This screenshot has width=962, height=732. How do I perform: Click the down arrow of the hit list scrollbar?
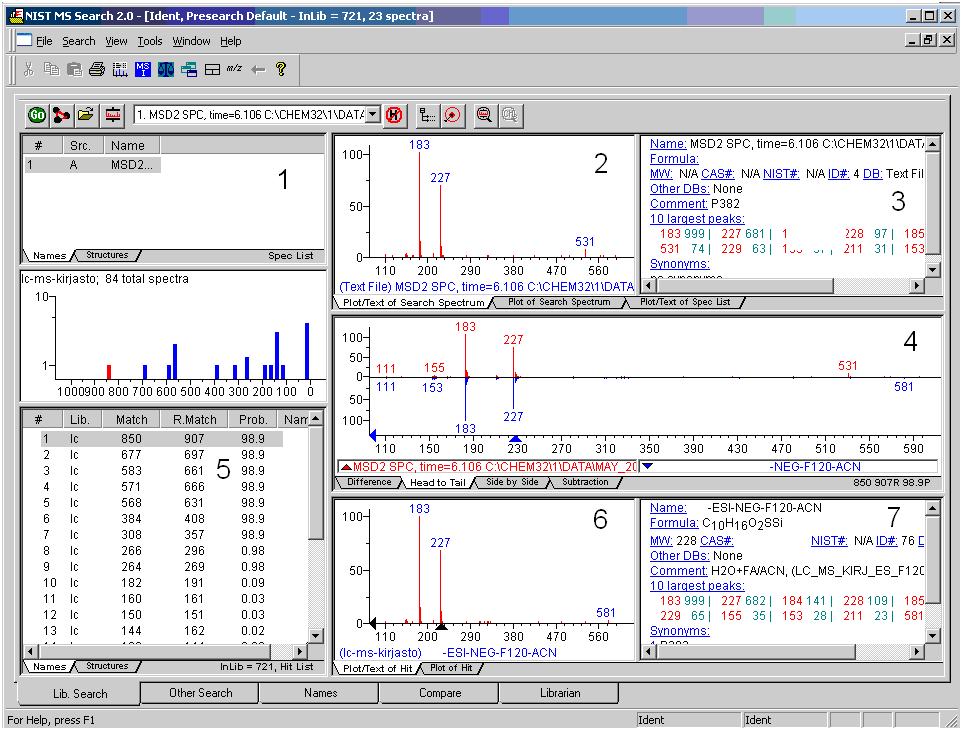[315, 636]
